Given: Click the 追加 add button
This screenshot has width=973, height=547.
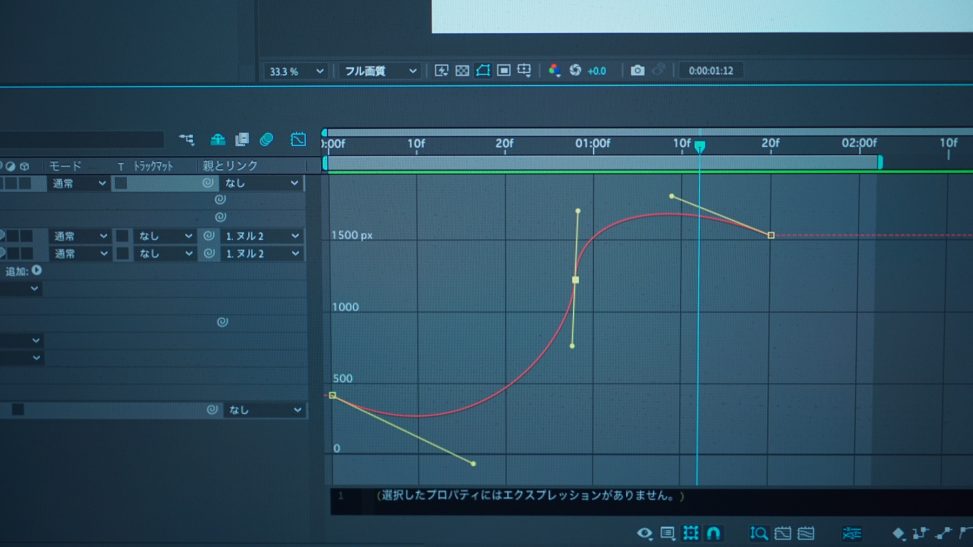Looking at the screenshot, I should 36,270.
